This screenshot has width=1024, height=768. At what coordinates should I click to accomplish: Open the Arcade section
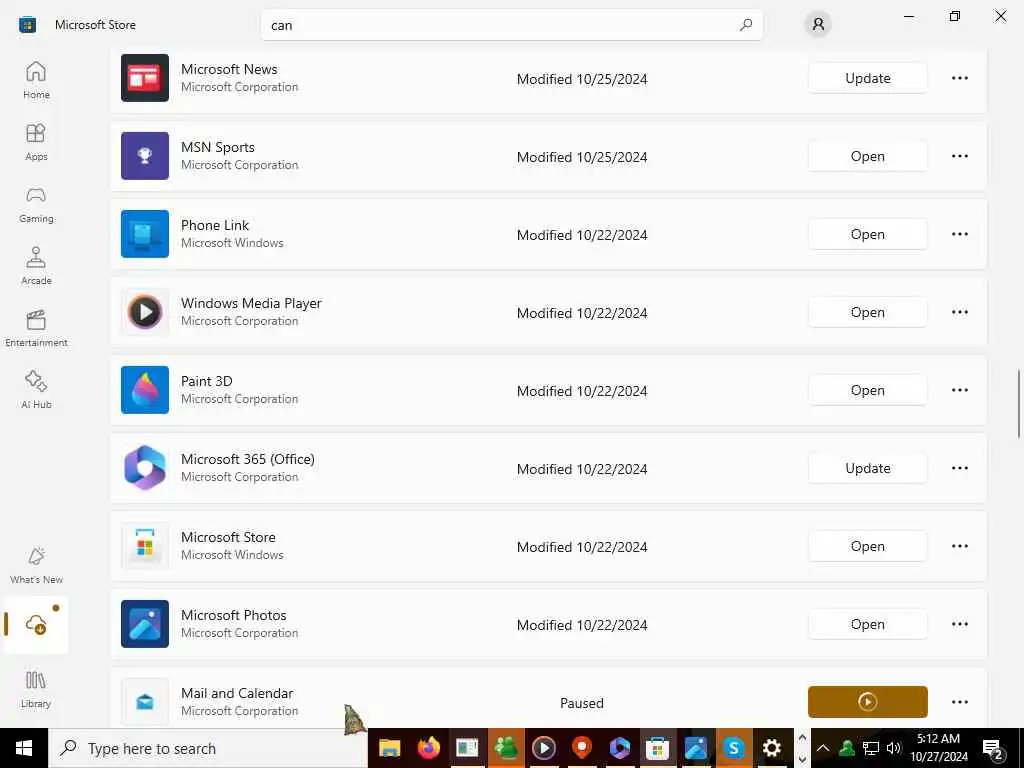click(36, 266)
